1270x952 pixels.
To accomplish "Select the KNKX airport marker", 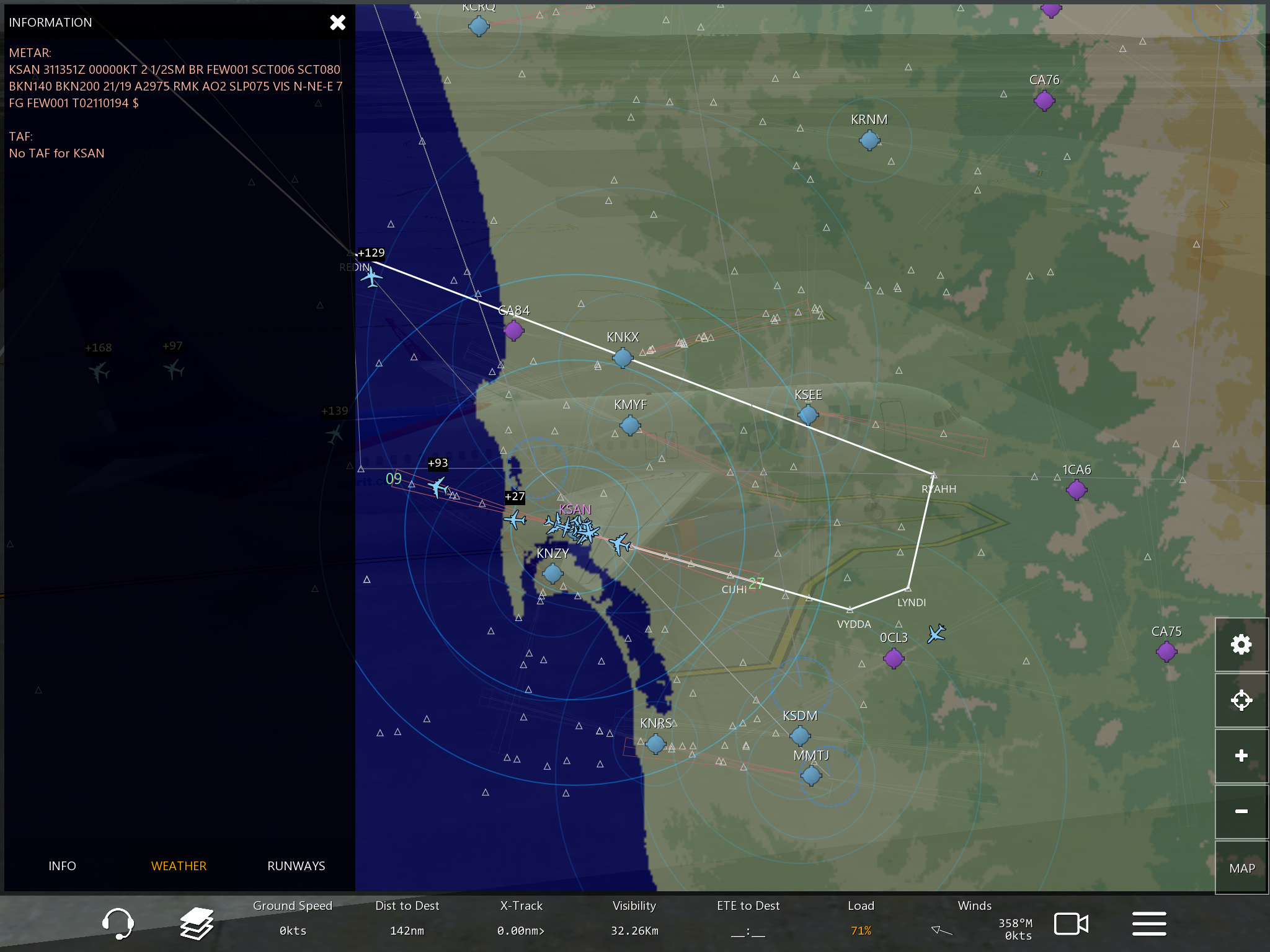I will (x=623, y=358).
